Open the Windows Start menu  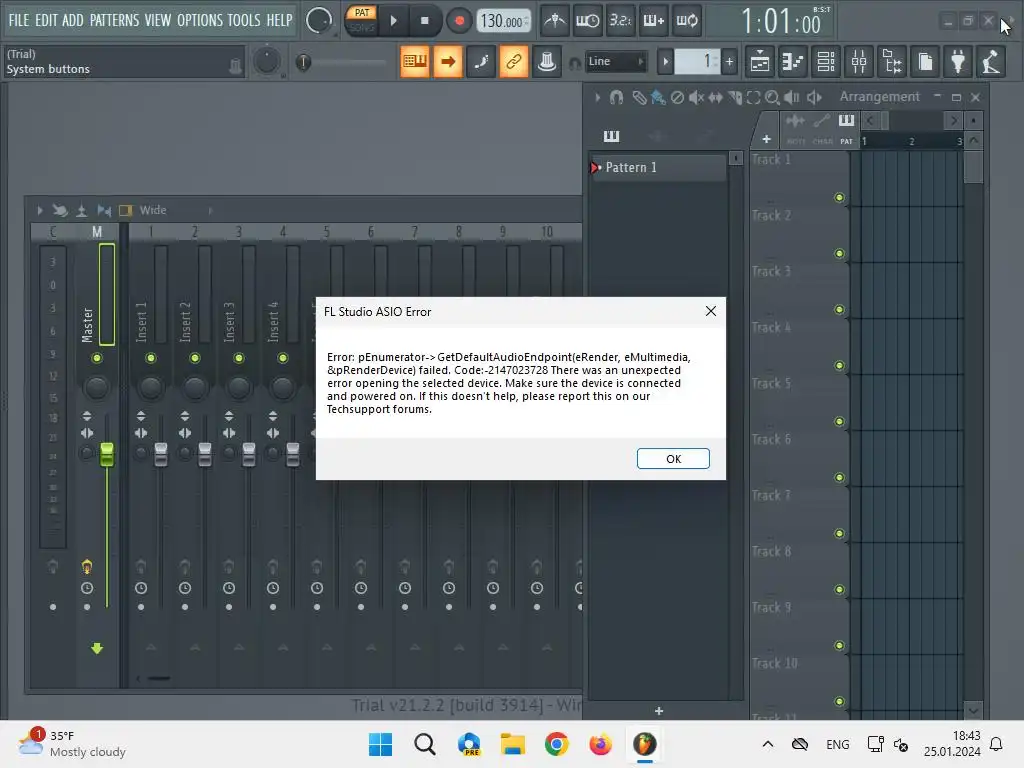tap(380, 744)
